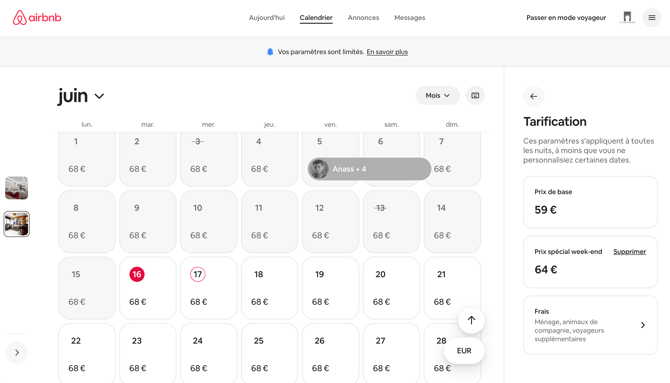Select June 11 day cell
The height and width of the screenshot is (383, 670).
coord(270,221)
